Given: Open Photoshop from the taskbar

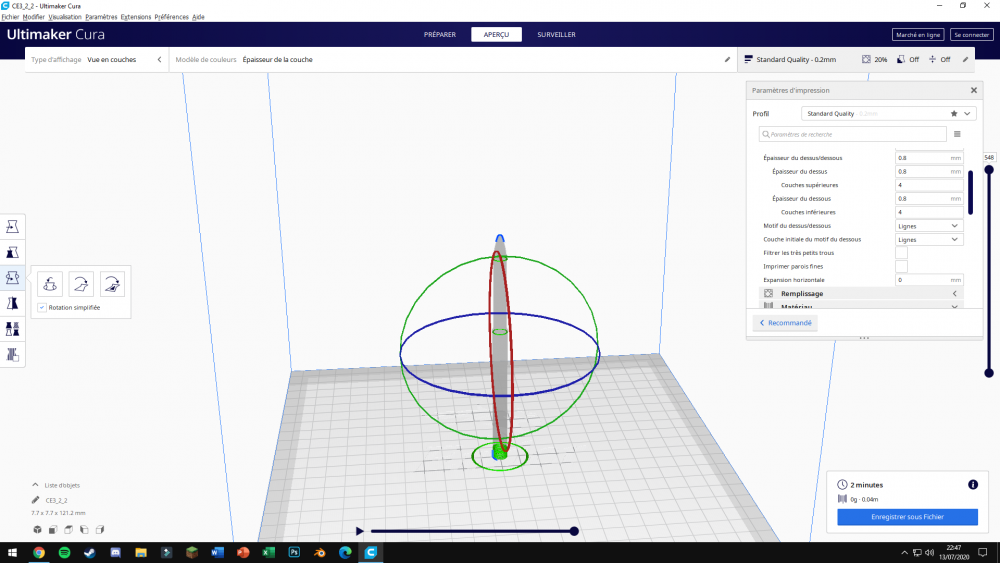Looking at the screenshot, I should (294, 552).
